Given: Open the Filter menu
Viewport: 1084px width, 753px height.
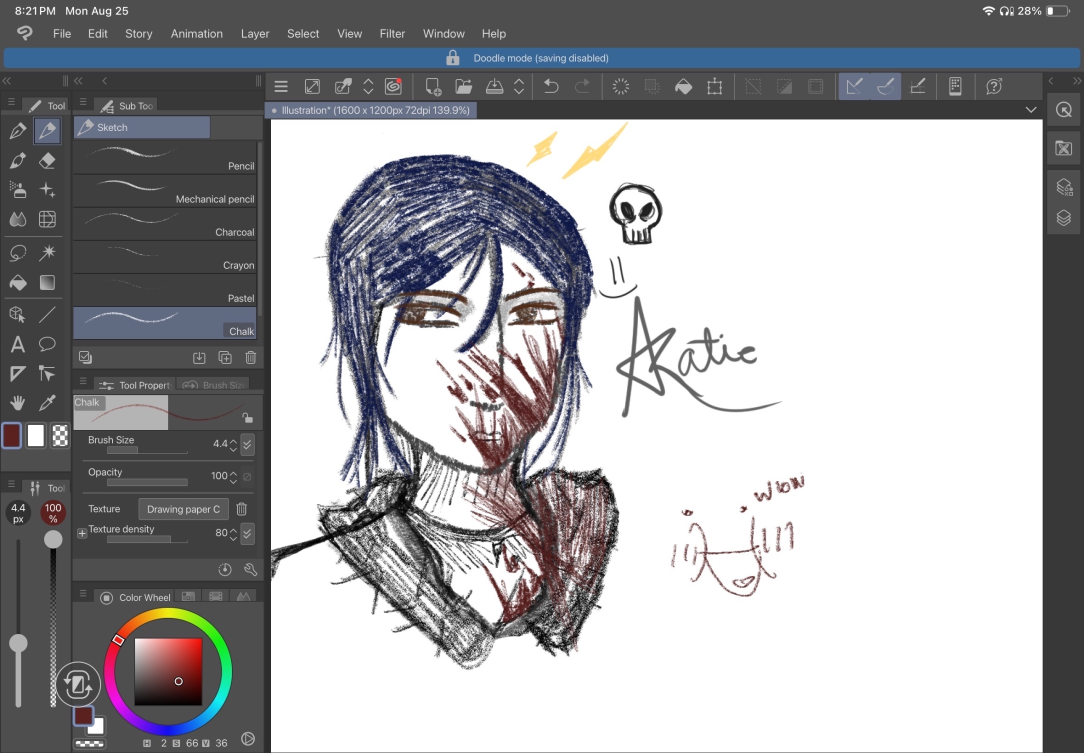Looking at the screenshot, I should [392, 33].
